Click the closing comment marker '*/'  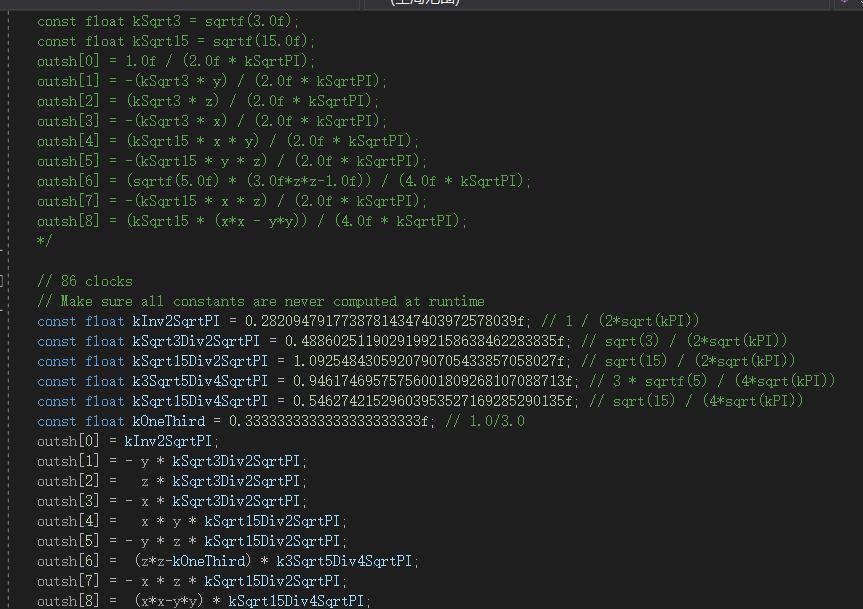click(x=44, y=241)
